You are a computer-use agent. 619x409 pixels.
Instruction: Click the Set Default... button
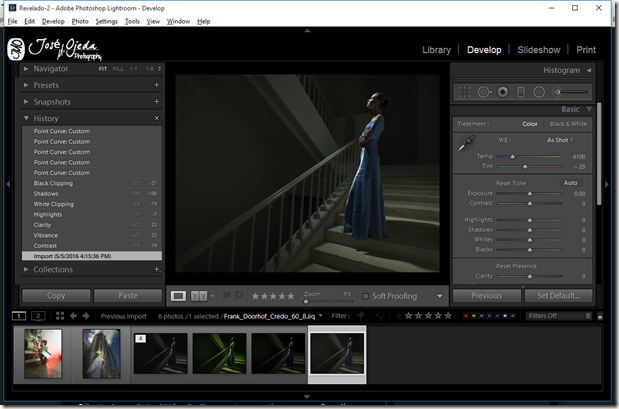coord(559,296)
